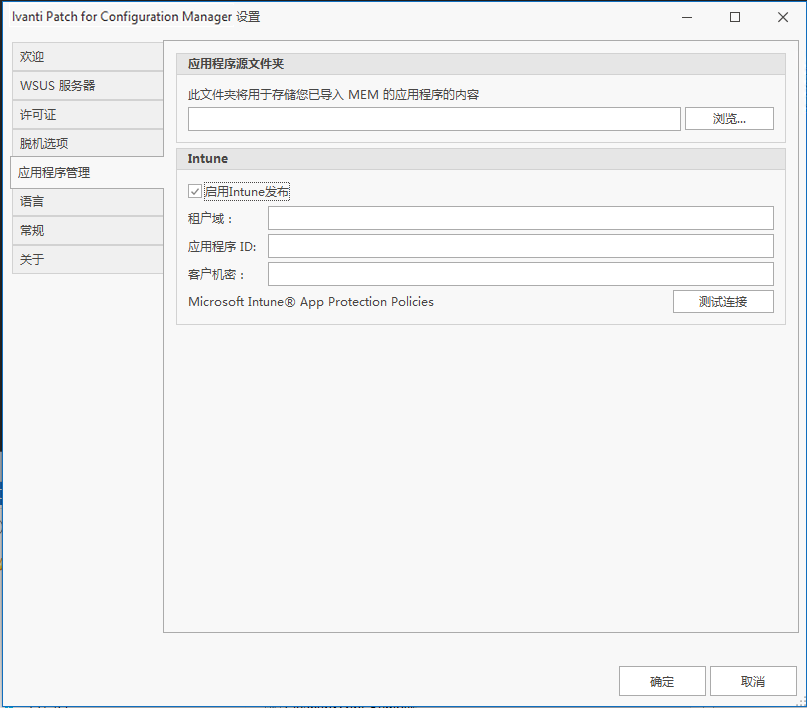Maximize the settings window
The height and width of the screenshot is (708, 807).
tap(735, 17)
